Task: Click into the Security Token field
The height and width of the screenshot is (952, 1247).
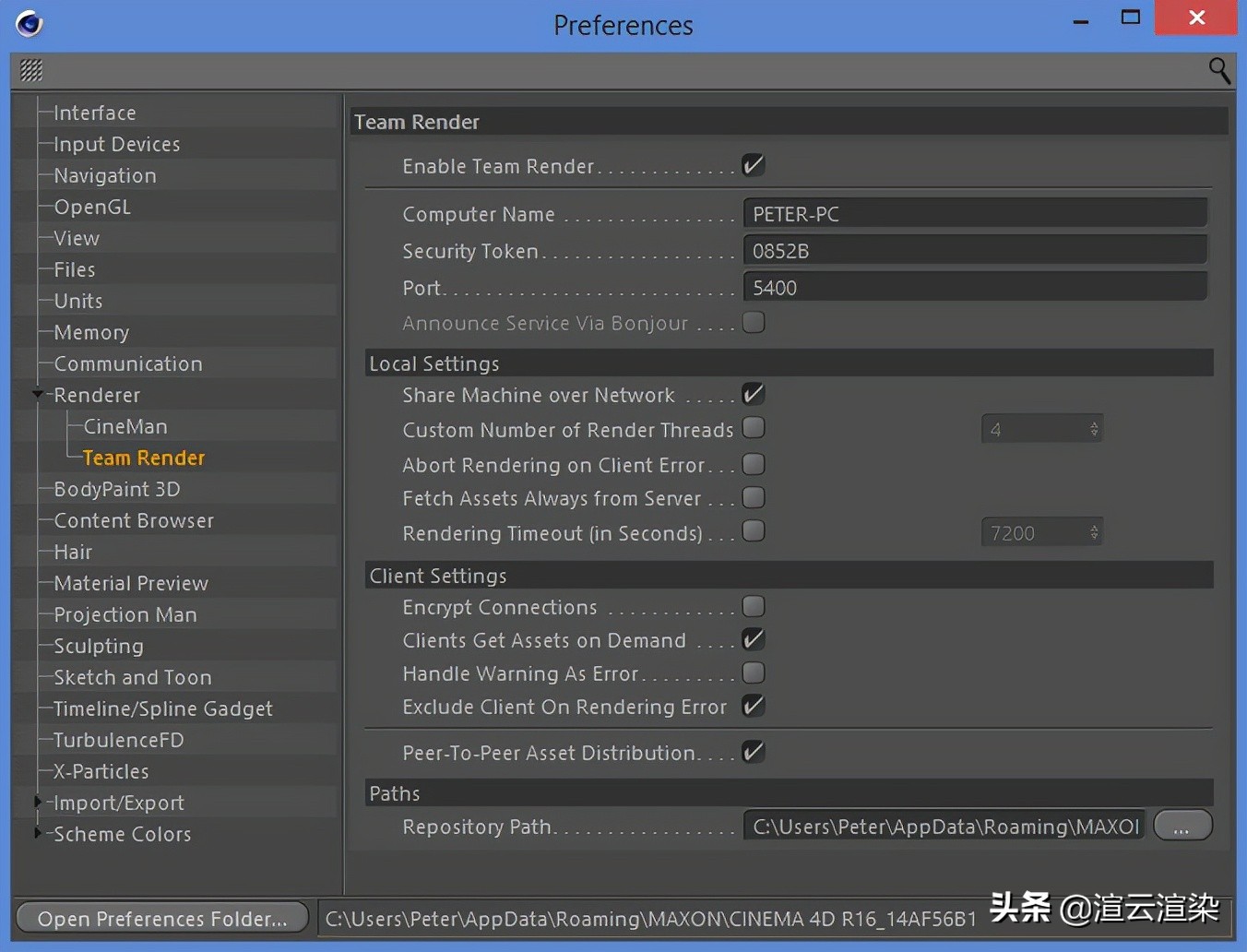Action: [974, 251]
